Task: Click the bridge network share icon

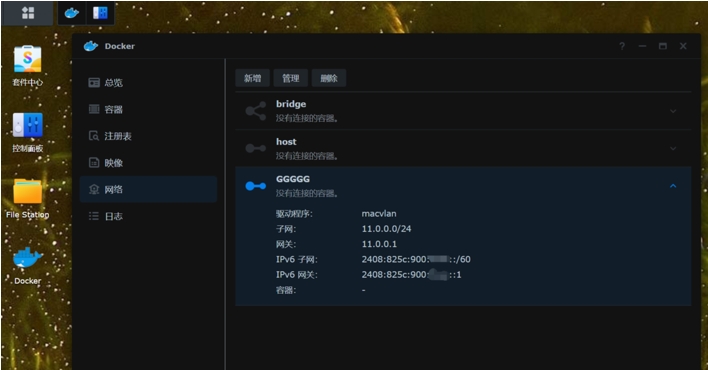Action: 256,111
